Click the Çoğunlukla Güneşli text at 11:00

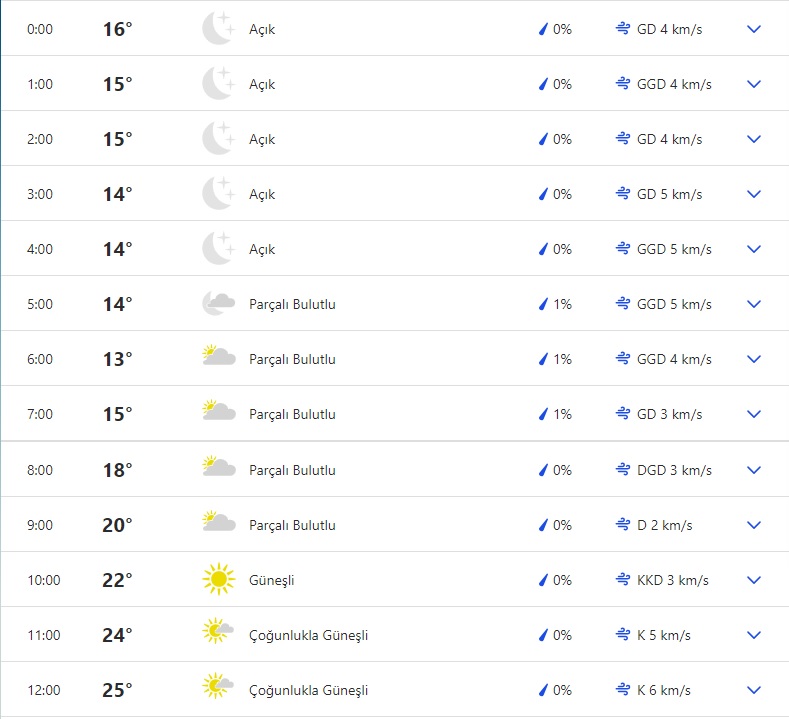point(308,635)
